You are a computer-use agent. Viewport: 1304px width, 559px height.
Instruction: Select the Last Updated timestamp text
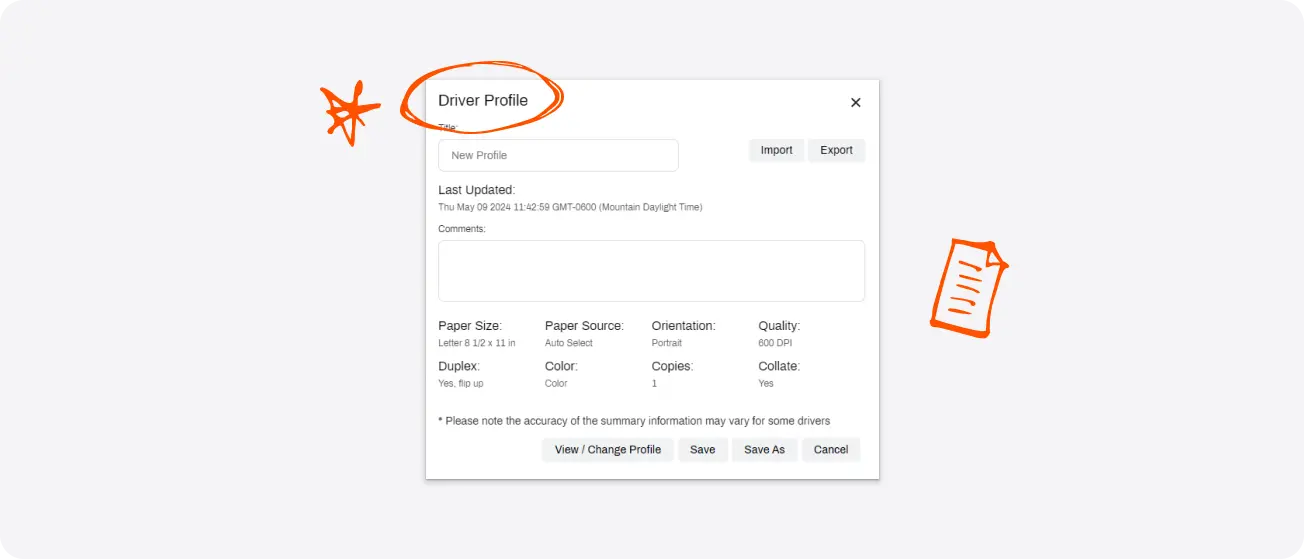(x=570, y=207)
